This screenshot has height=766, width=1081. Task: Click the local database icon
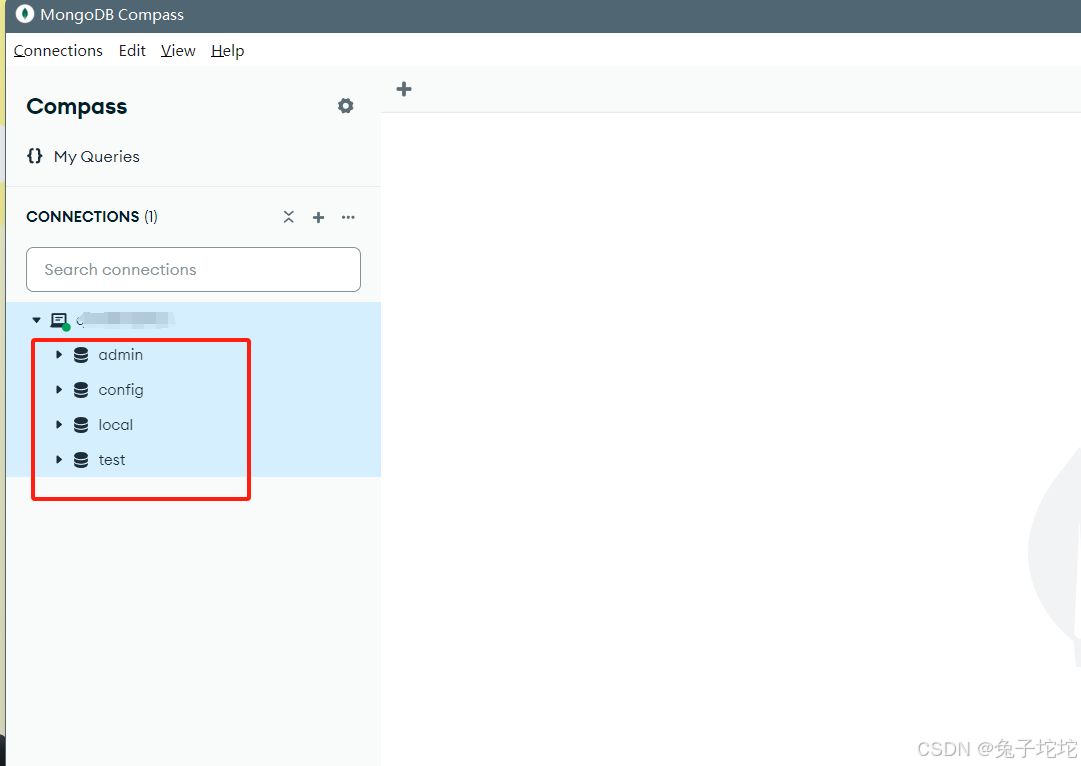tap(81, 425)
